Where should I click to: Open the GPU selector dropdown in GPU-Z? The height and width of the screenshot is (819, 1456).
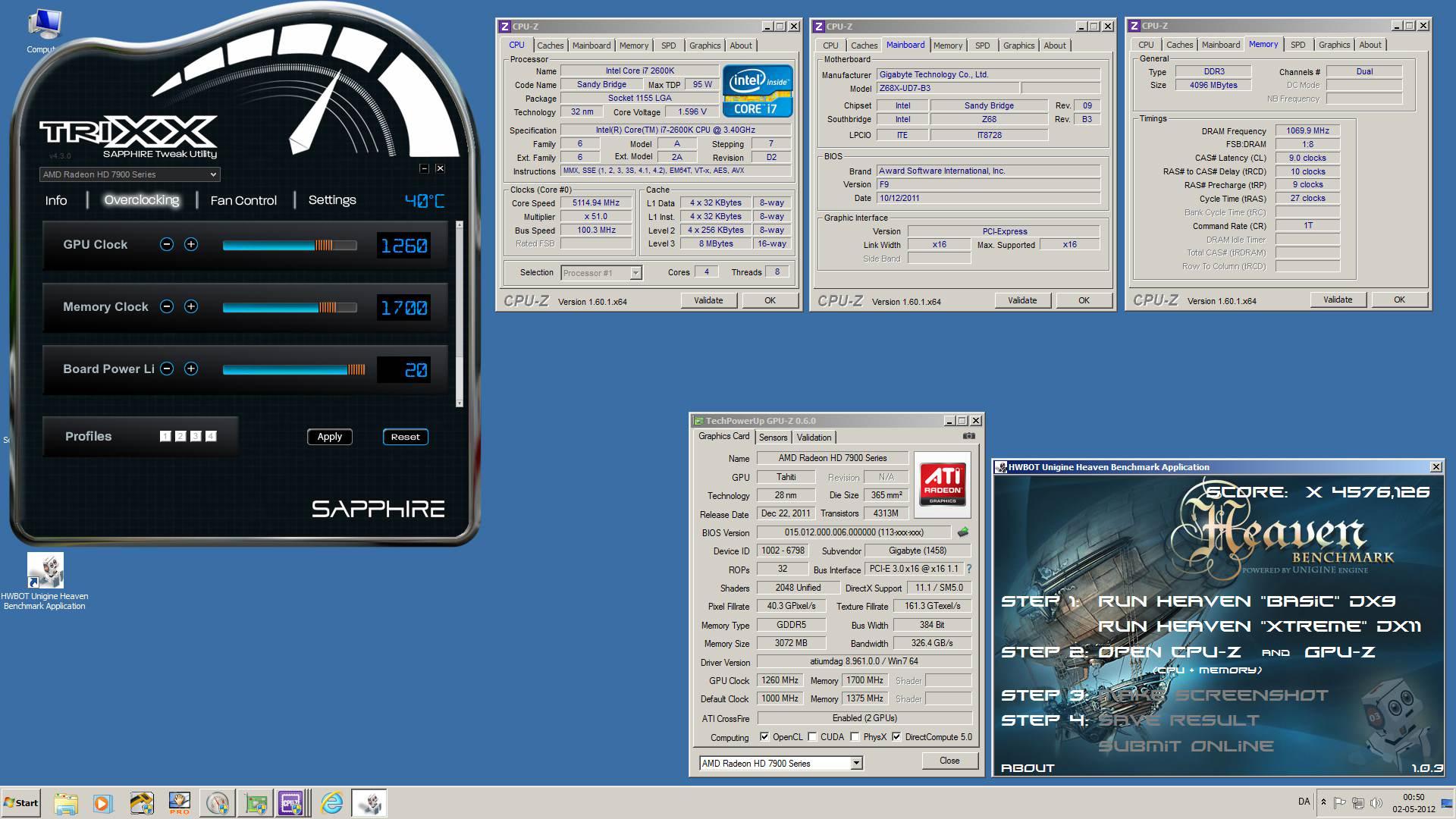click(781, 763)
